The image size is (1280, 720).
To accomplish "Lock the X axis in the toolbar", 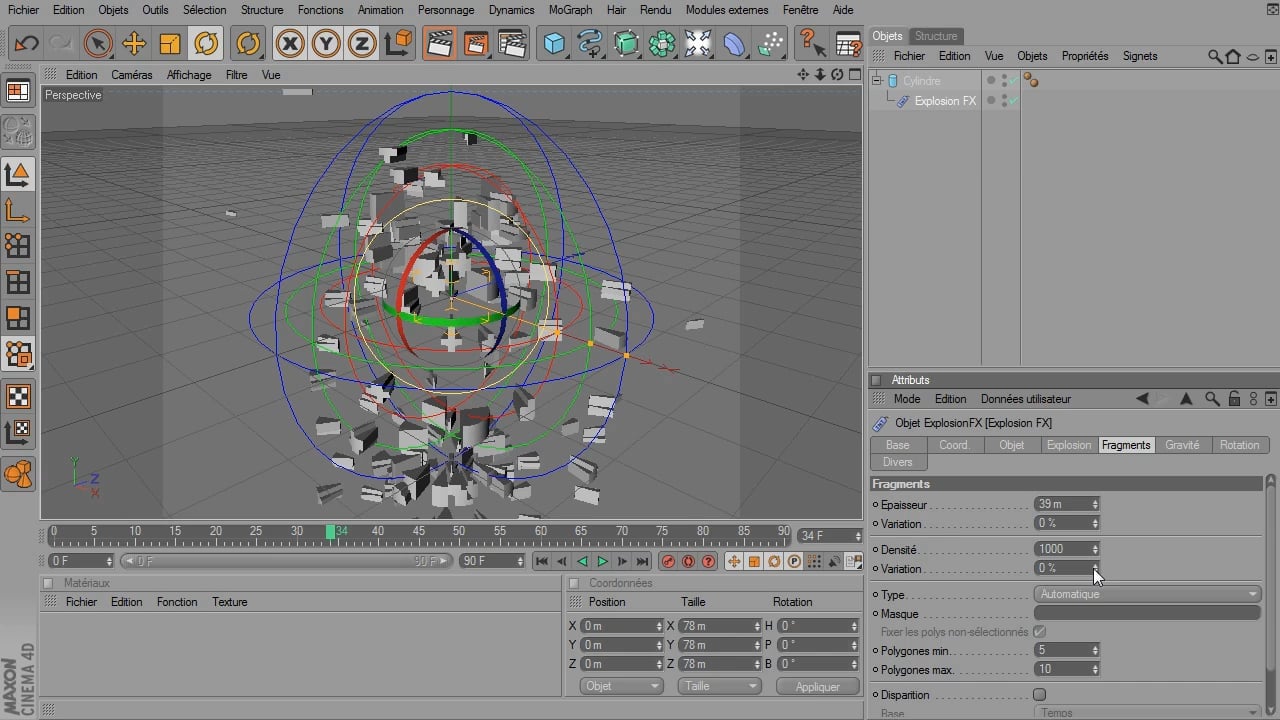I will (x=289, y=44).
